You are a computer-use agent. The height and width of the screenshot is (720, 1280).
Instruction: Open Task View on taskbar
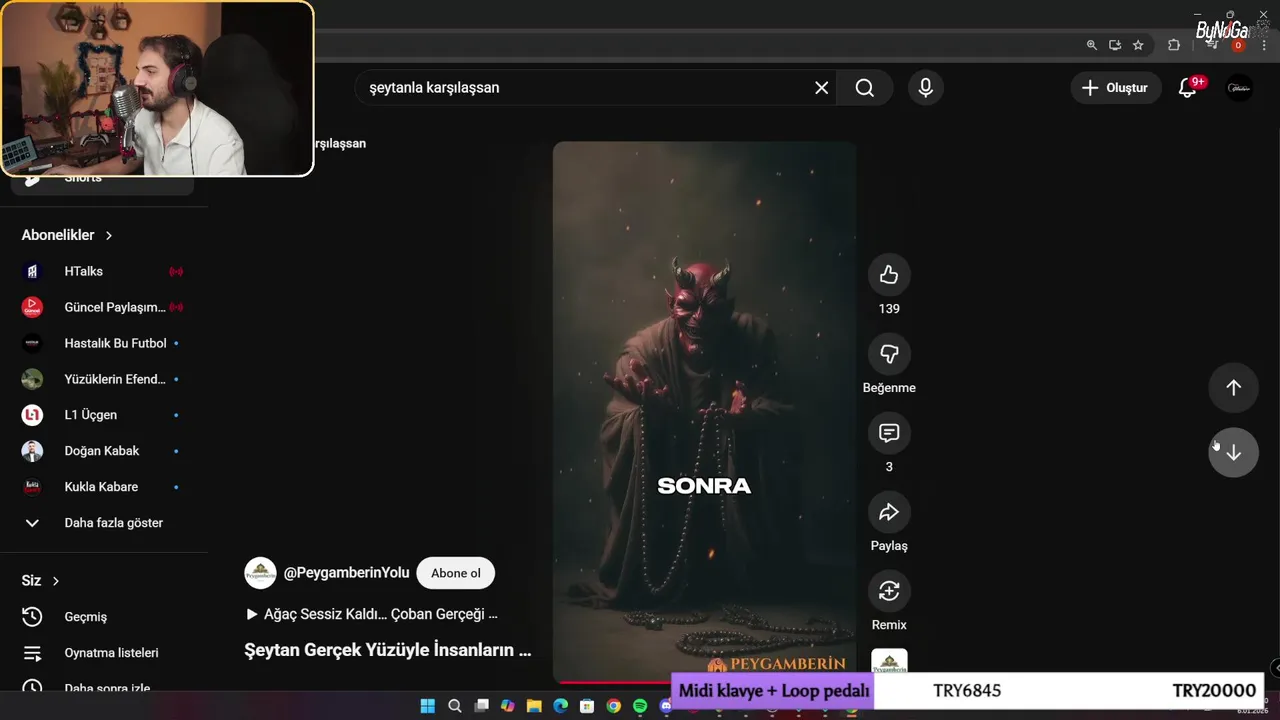pos(481,706)
